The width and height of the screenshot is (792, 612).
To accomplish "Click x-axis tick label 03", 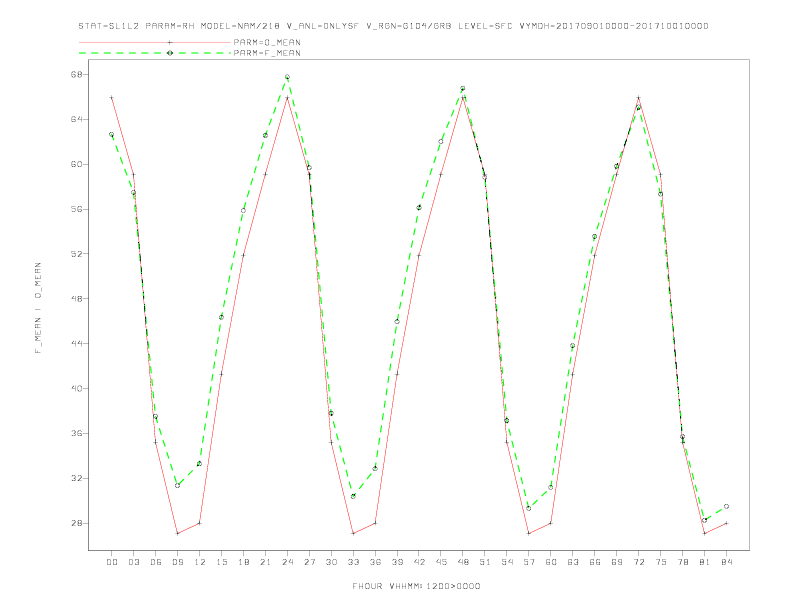I will point(133,562).
